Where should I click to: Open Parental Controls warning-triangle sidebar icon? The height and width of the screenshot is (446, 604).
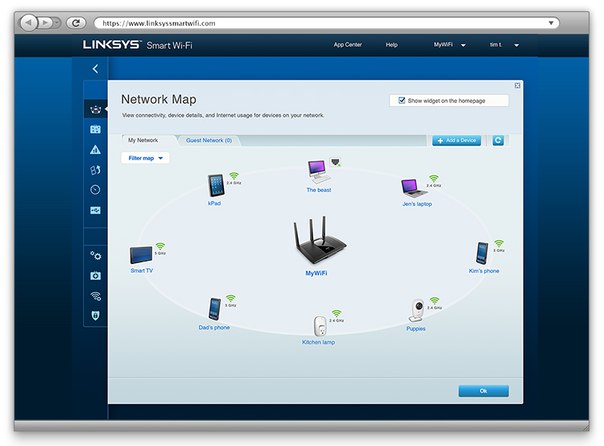[95, 149]
